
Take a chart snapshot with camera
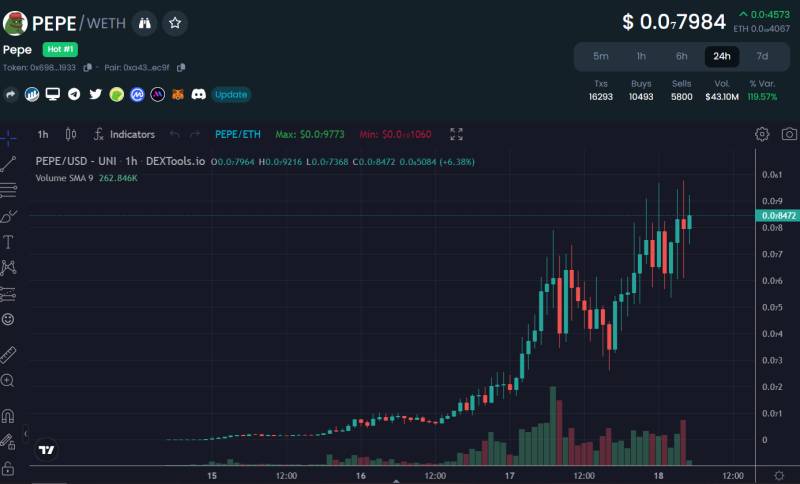pos(789,134)
